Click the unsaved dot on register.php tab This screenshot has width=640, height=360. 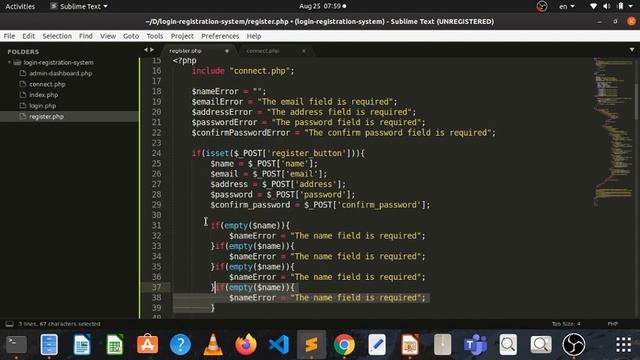click(x=227, y=51)
